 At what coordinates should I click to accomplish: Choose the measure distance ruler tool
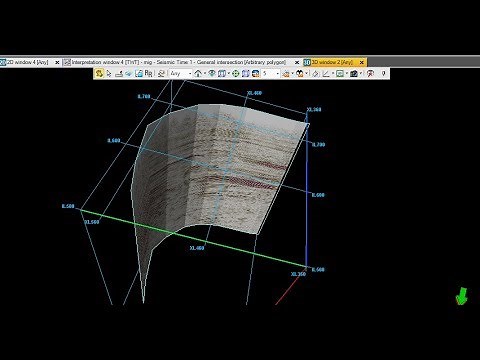coord(119,74)
